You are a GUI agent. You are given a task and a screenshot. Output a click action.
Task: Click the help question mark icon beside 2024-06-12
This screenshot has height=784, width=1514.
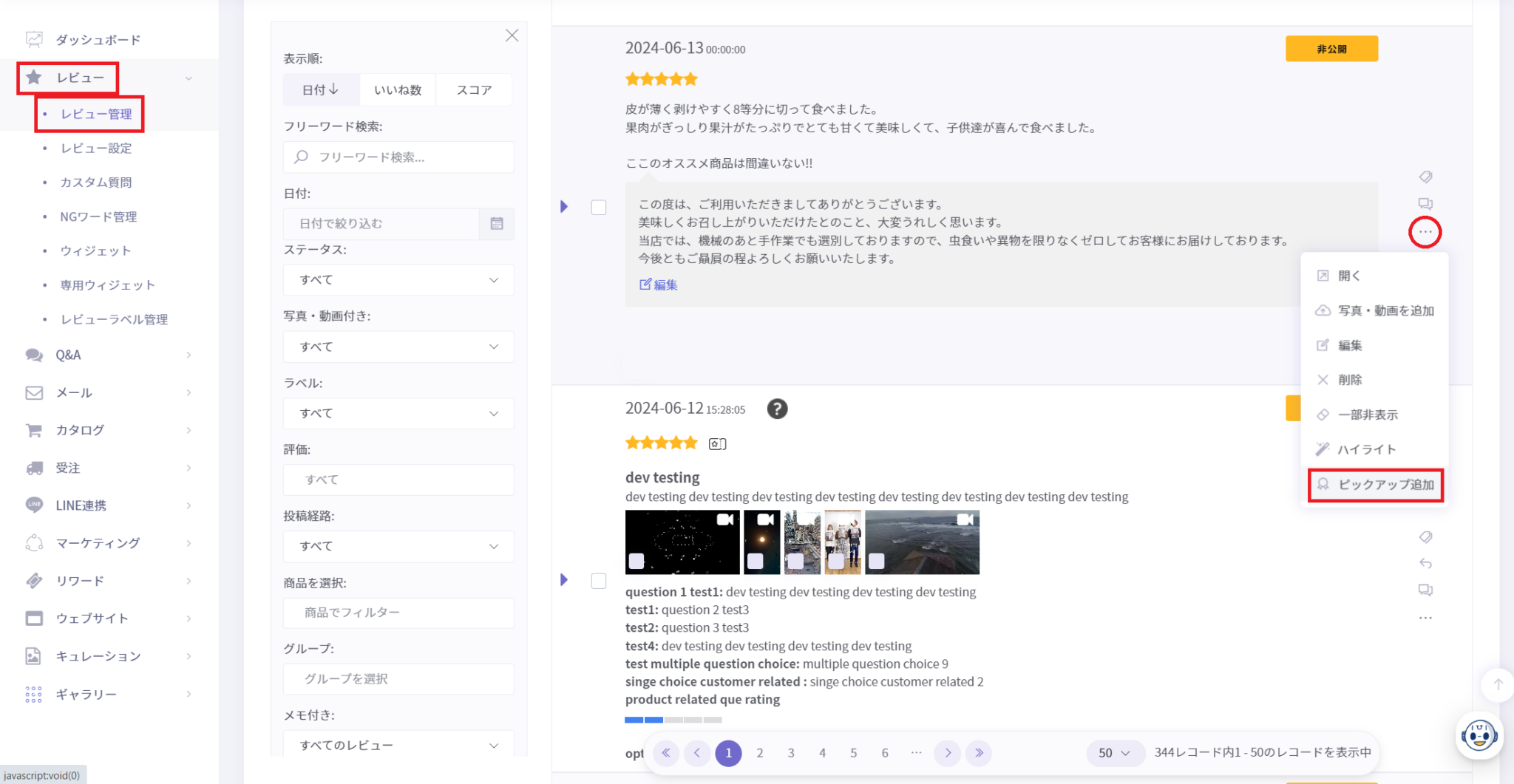tap(777, 409)
